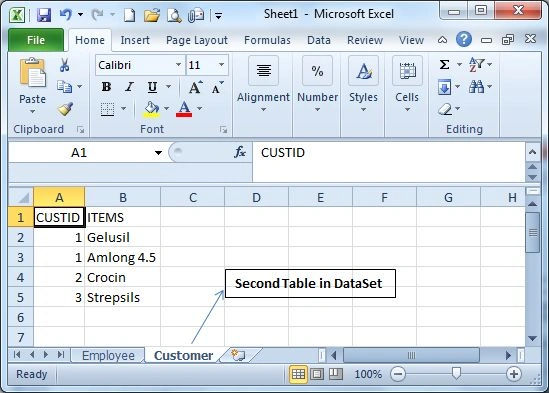Image resolution: width=549 pixels, height=393 pixels.
Task: Open the Page Layout ribbon tab
Action: 197,40
